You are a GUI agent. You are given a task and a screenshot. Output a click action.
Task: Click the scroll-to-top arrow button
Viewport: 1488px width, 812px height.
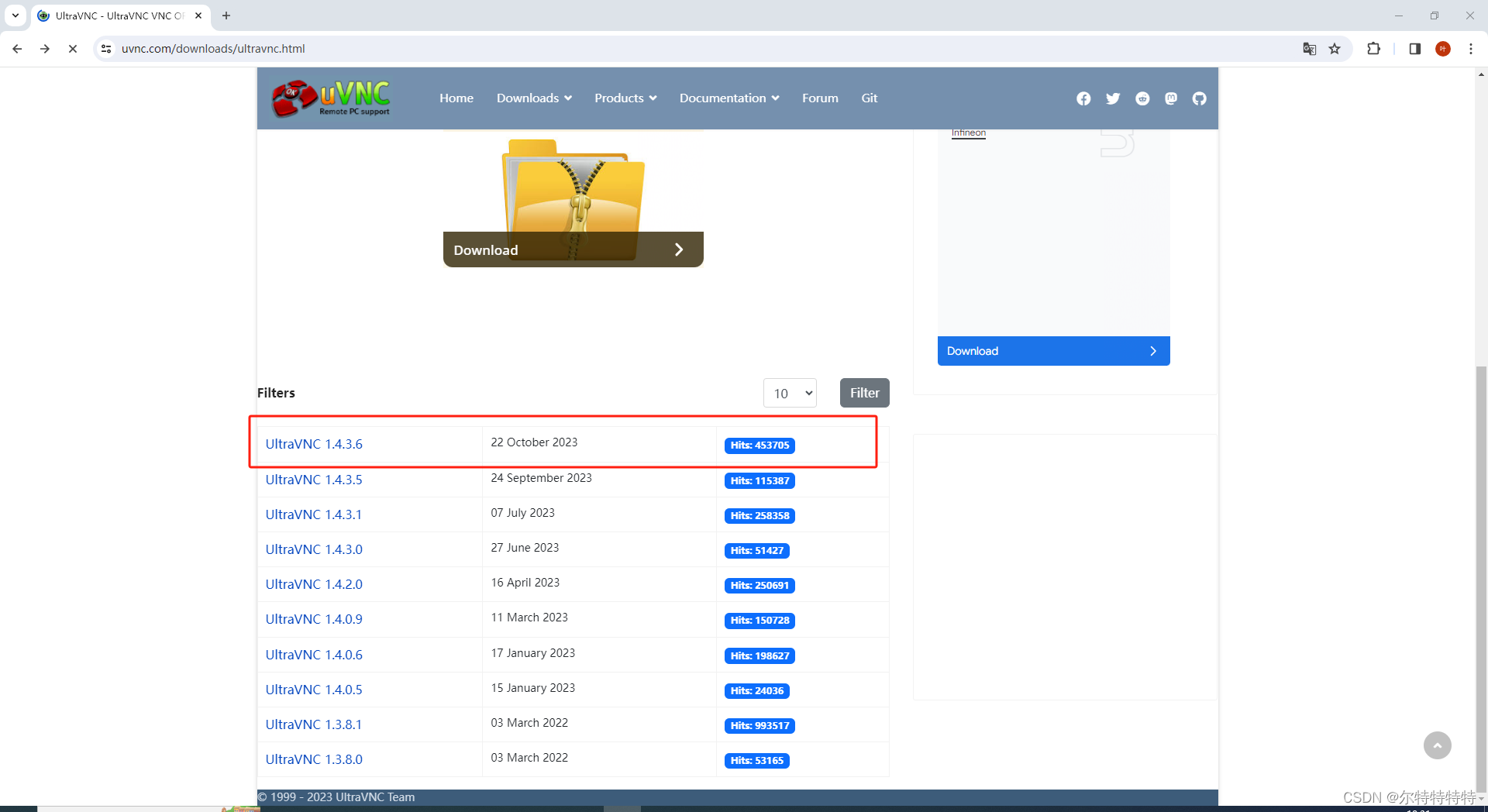pos(1438,745)
